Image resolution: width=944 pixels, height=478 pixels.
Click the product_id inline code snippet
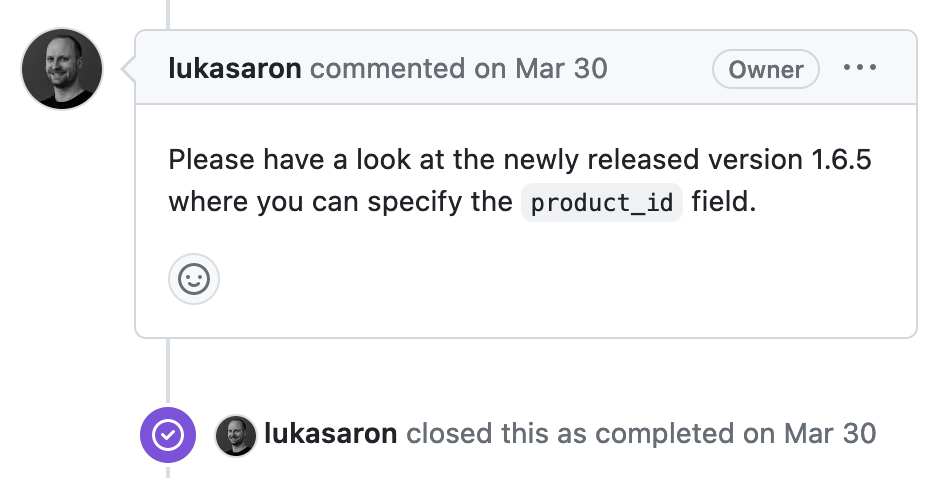(x=602, y=203)
